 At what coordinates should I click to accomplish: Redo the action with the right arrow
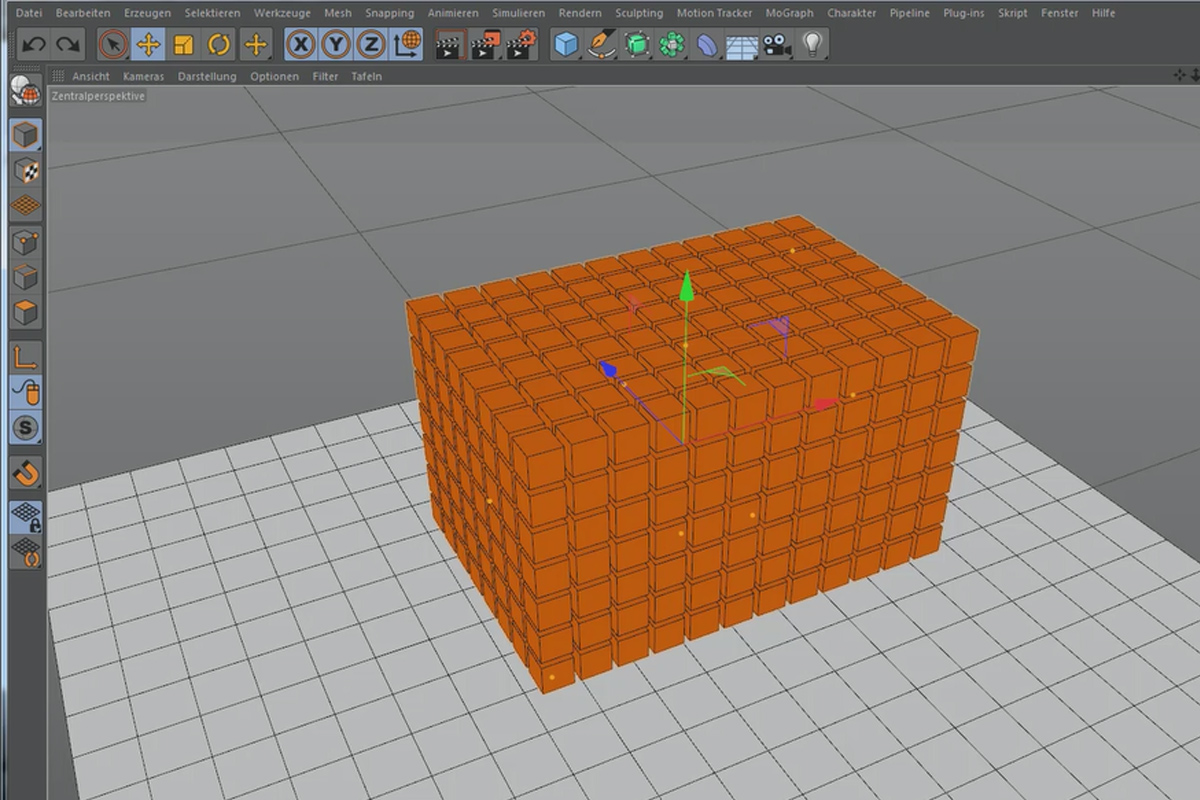coord(68,44)
